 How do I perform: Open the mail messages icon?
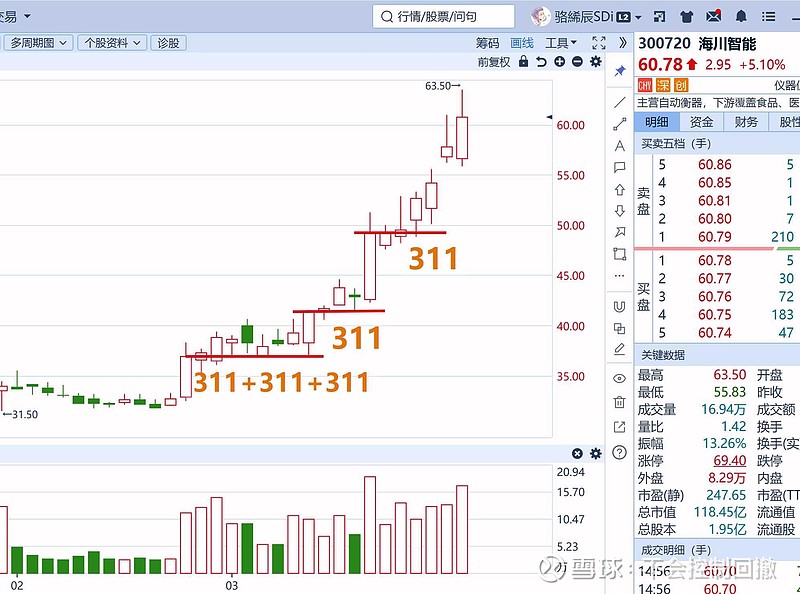pyautogui.click(x=714, y=16)
